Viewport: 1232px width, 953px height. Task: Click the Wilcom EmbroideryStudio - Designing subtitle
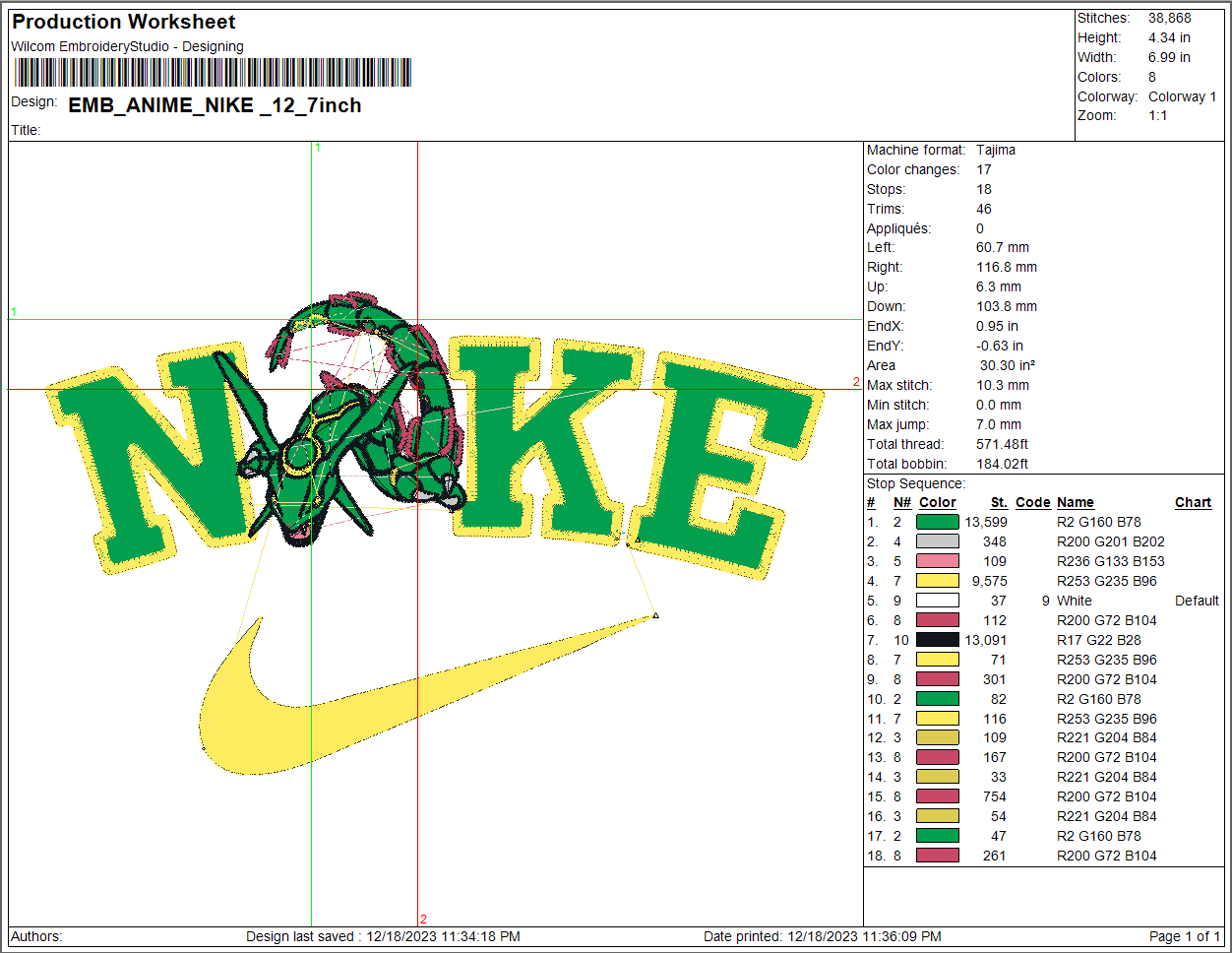pos(127,46)
